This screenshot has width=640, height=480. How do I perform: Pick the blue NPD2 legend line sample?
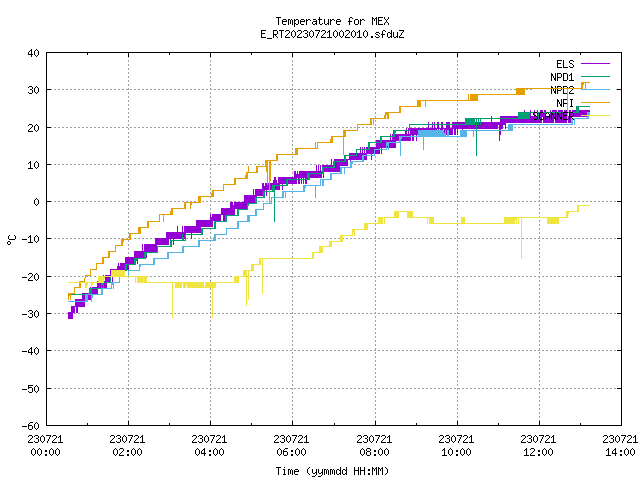click(595, 89)
